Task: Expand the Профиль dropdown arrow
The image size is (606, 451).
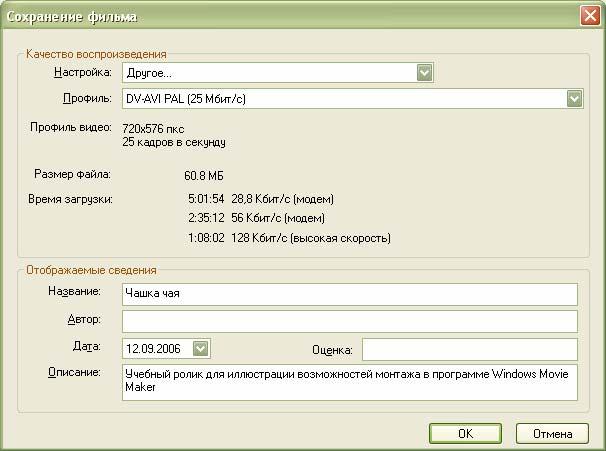Action: coord(574,99)
